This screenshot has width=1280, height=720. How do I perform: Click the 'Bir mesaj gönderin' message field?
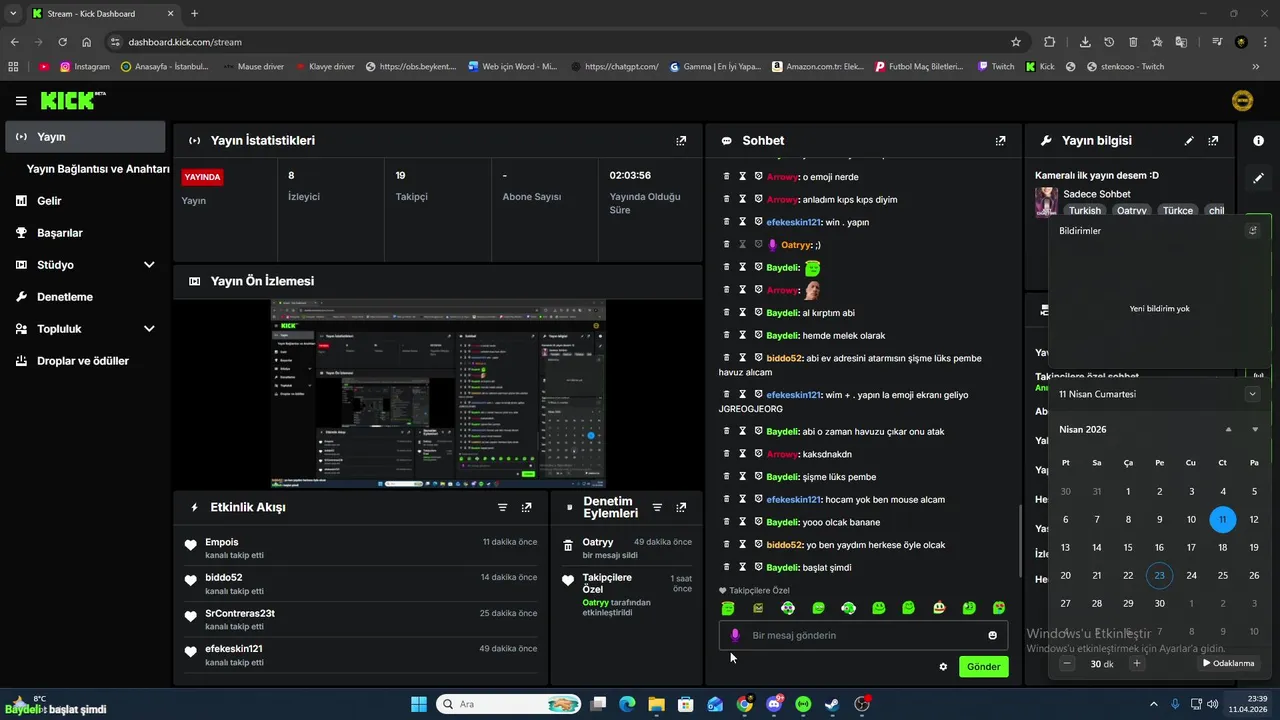tap(863, 635)
